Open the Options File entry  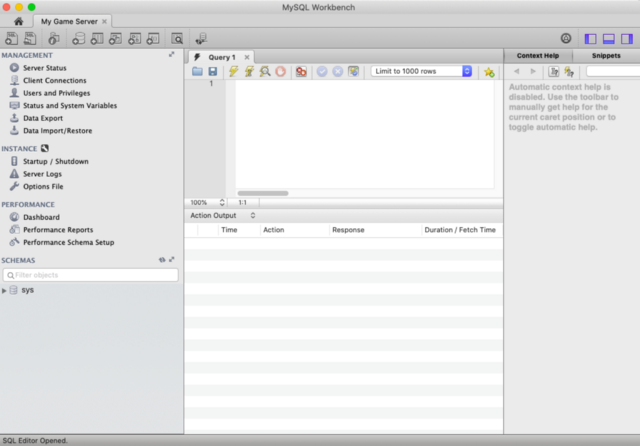tap(43, 187)
